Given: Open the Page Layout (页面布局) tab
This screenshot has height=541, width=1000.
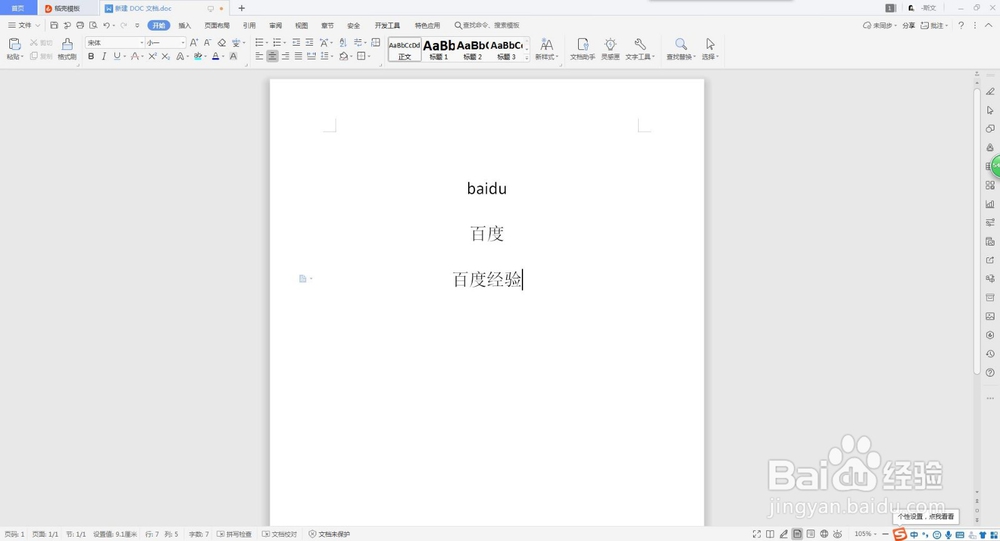Looking at the screenshot, I should click(217, 26).
